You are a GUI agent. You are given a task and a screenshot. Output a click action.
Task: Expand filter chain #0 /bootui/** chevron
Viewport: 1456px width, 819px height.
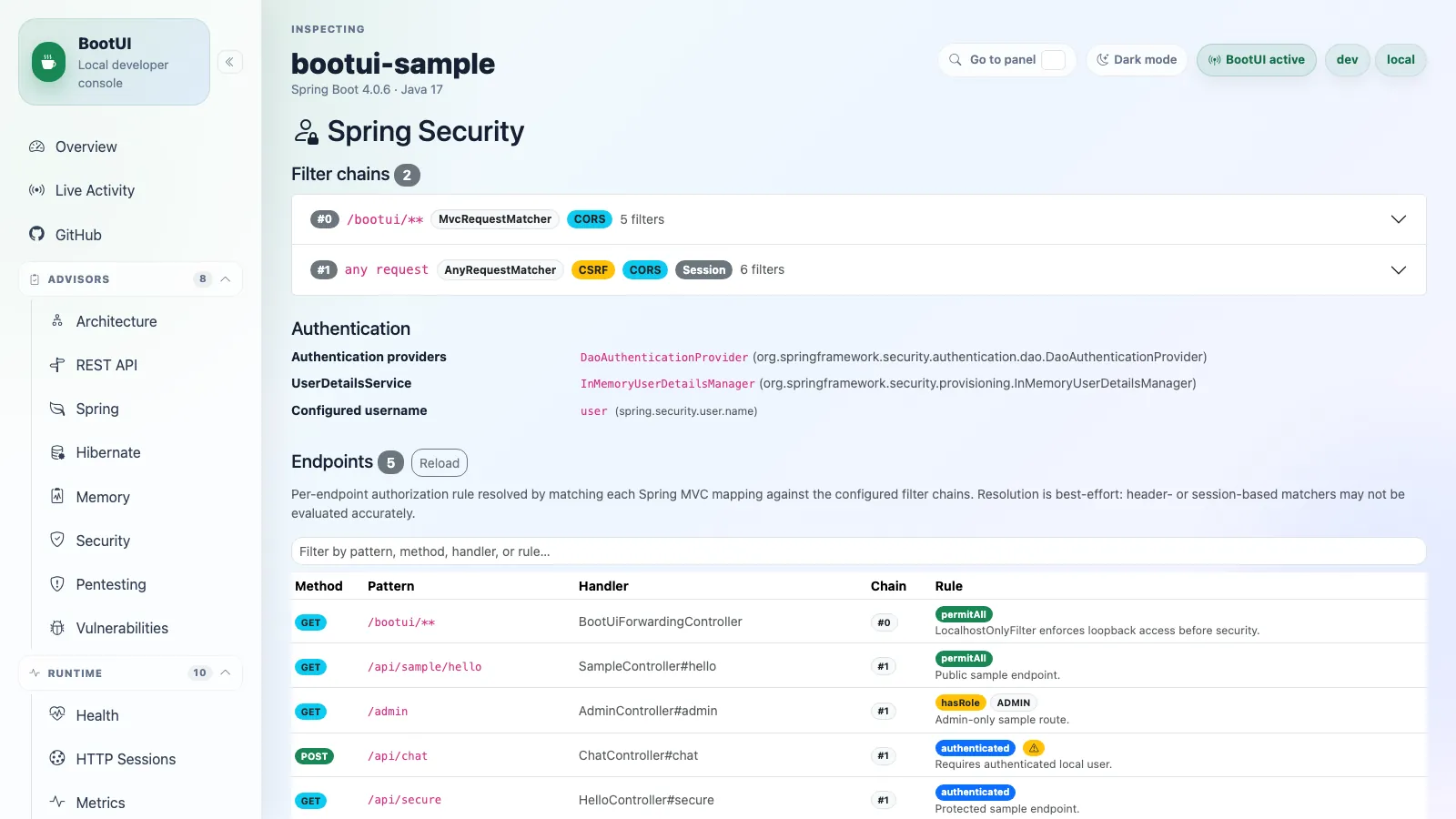point(1399,219)
